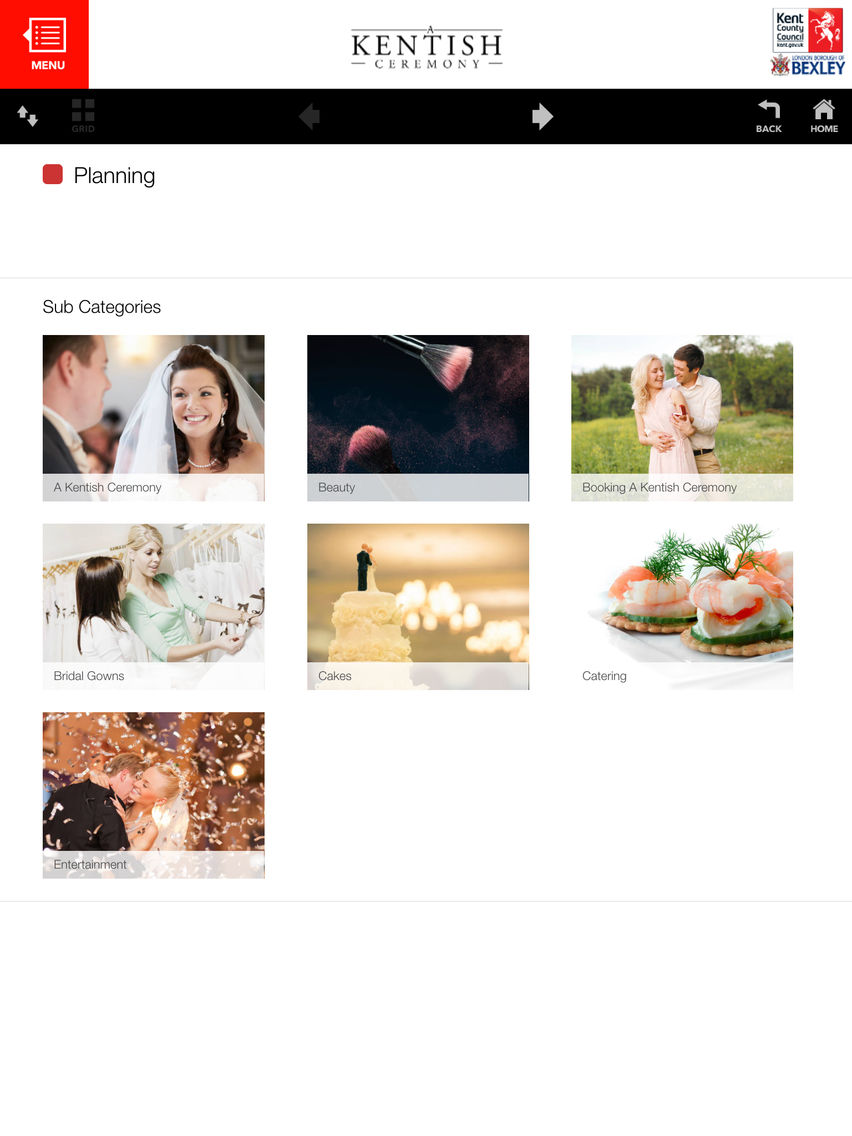Click the red Planning square marker
This screenshot has width=852, height=1136.
[53, 174]
